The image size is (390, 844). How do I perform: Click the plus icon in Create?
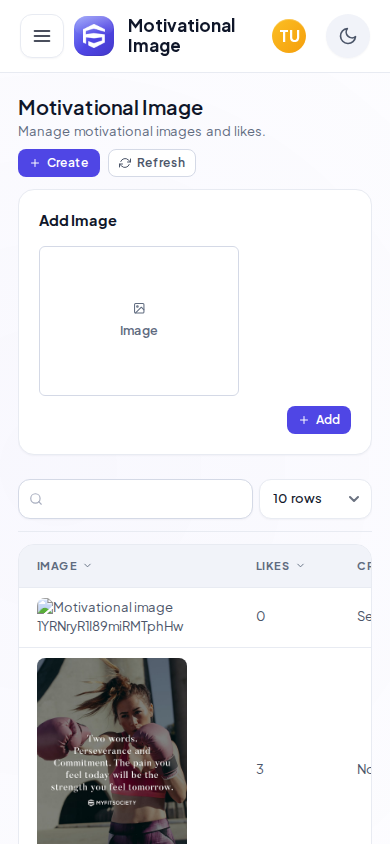point(35,163)
